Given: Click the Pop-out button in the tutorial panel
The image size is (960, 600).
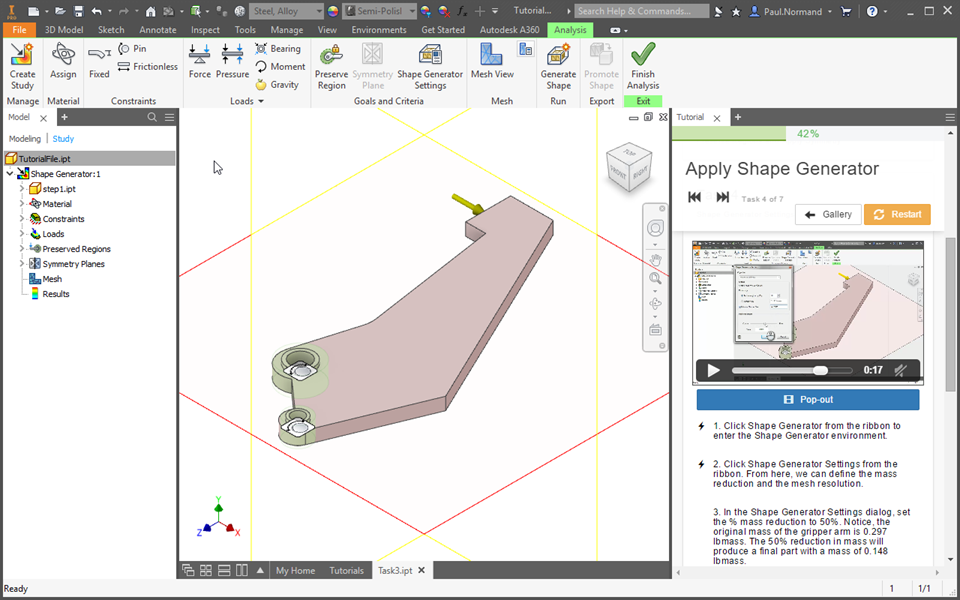Looking at the screenshot, I should pos(807,399).
